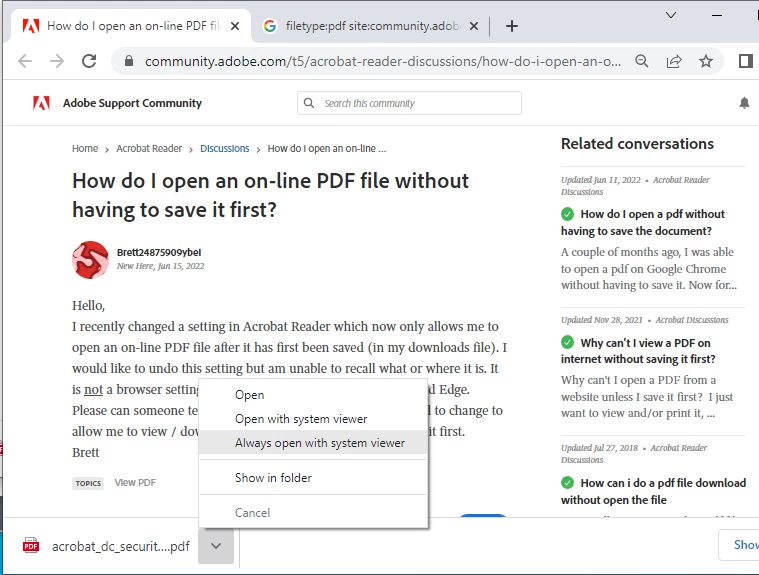The width and height of the screenshot is (759, 575).
Task: Focus the 'Search this community' field
Action: coord(410,103)
